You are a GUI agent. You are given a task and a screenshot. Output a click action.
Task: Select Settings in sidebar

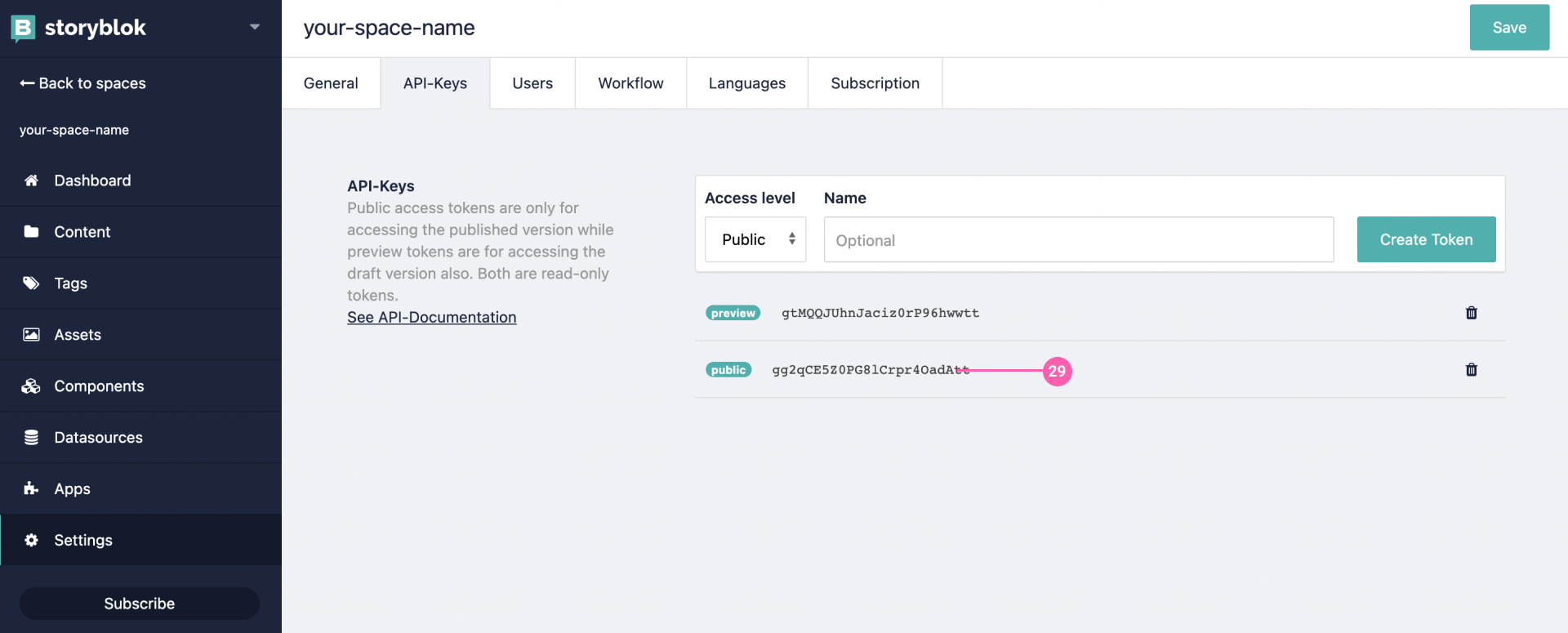(140, 540)
